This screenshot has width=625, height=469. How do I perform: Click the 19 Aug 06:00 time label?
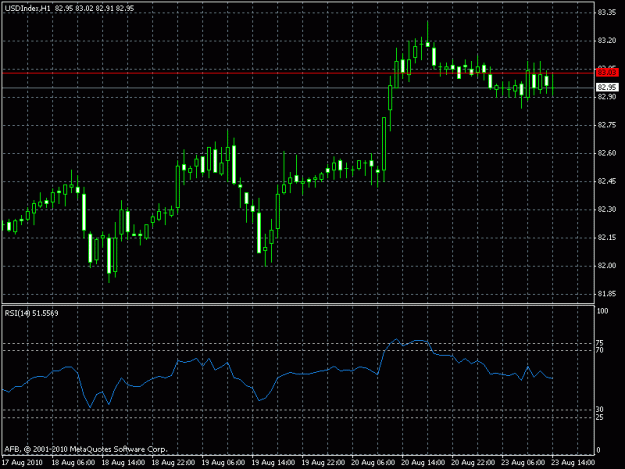(223, 463)
